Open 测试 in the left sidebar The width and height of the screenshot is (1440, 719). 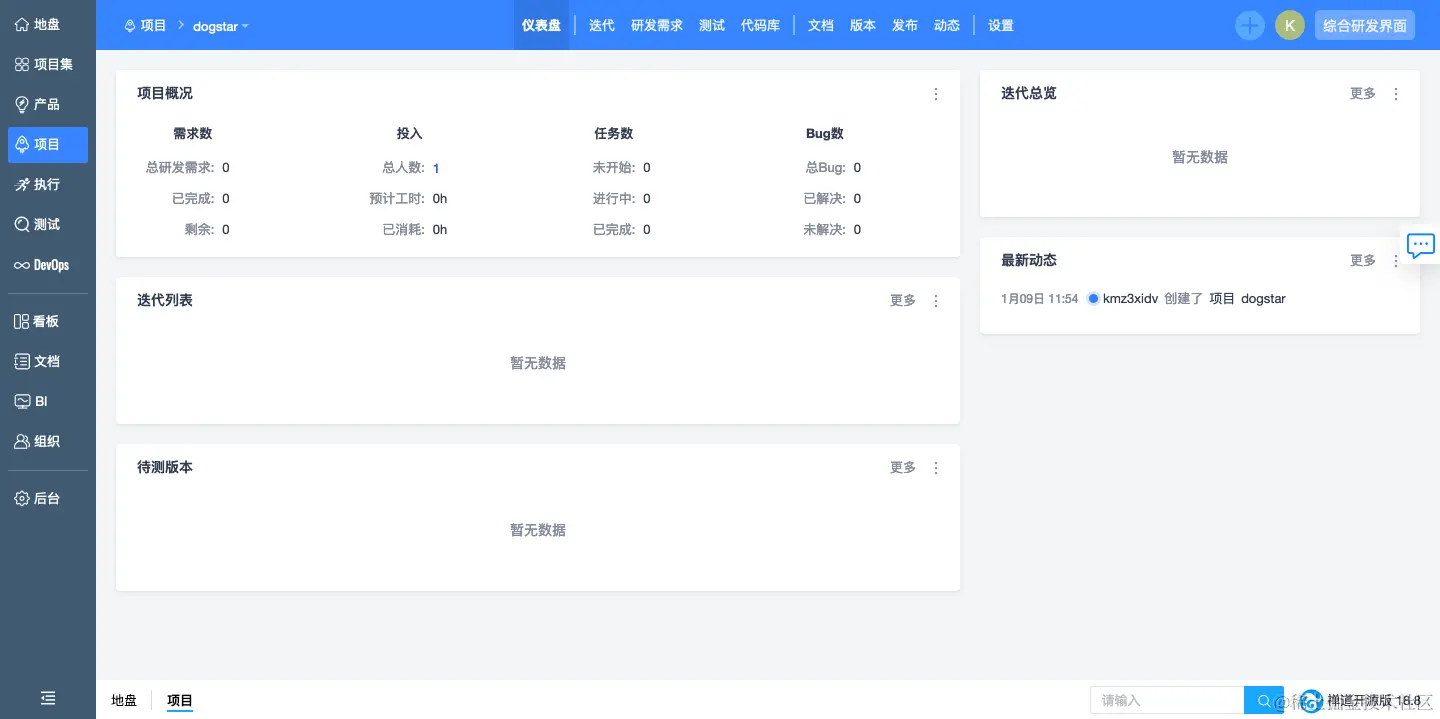(x=47, y=224)
